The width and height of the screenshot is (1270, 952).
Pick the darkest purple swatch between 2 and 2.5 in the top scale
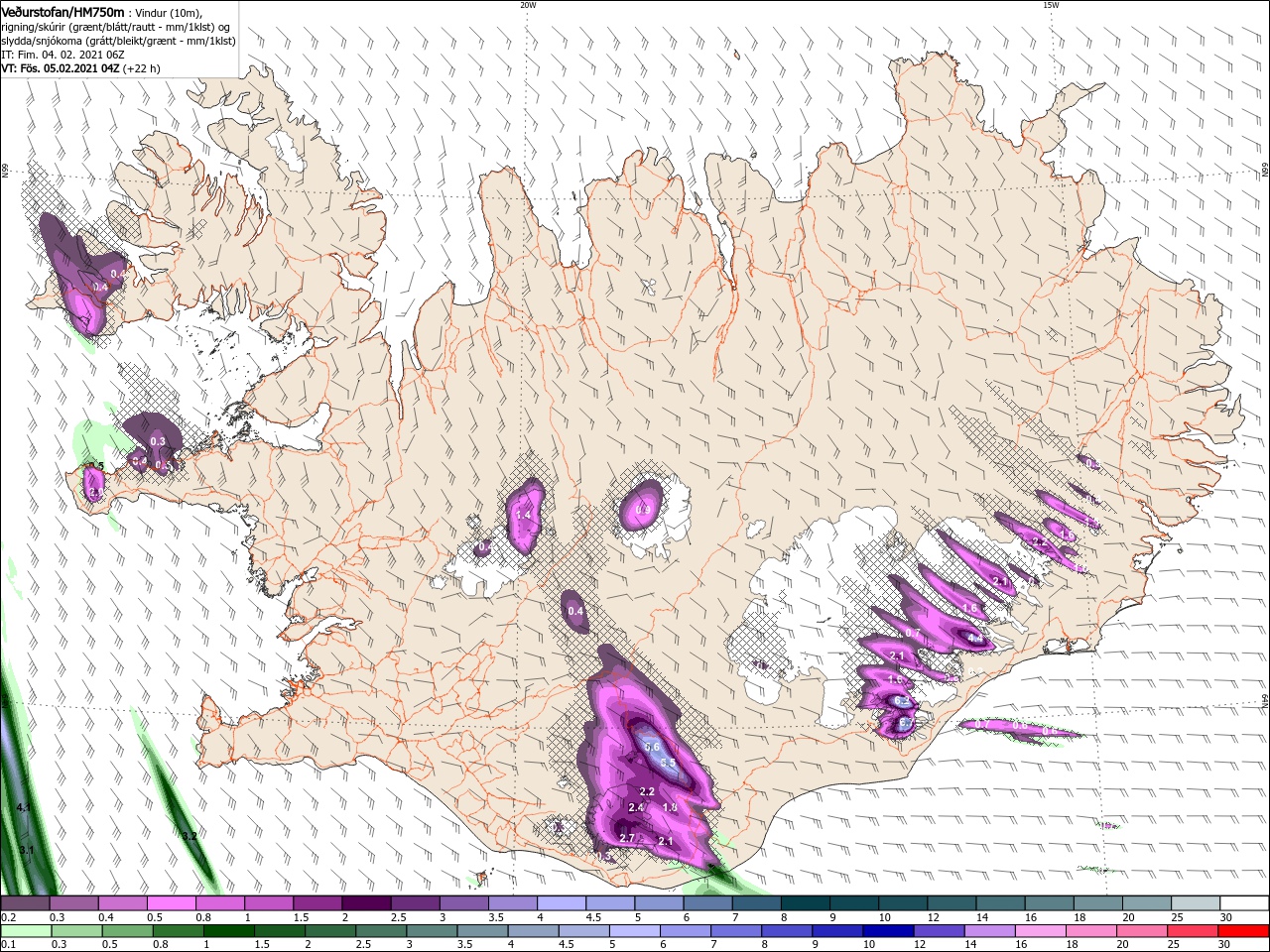365,903
